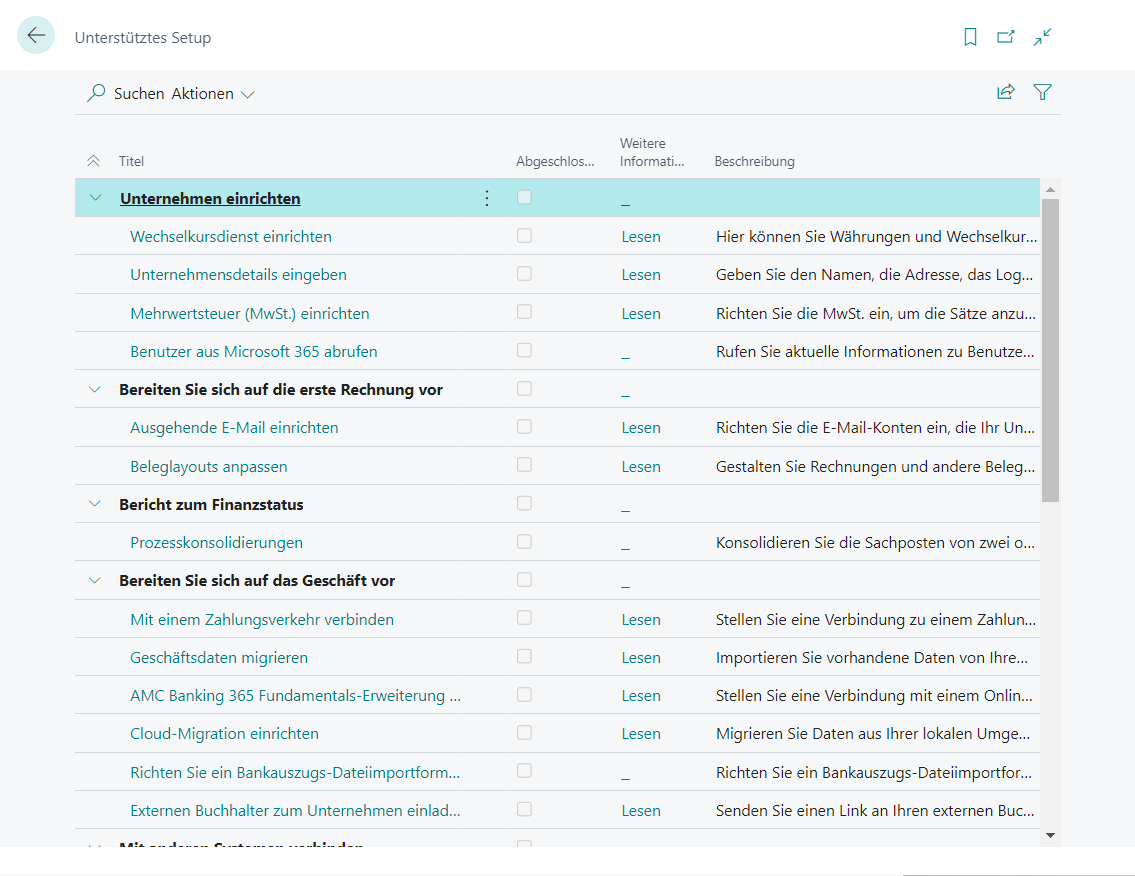Click Lesen for Cloud-Migration einrichten
The height and width of the screenshot is (876, 1135).
click(641, 734)
